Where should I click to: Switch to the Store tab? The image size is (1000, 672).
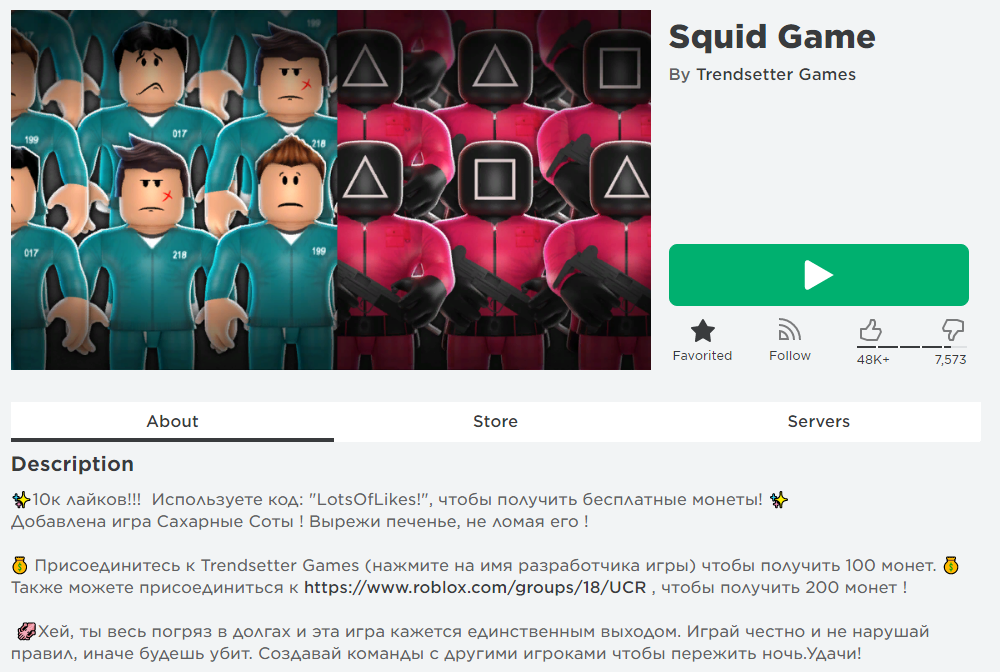[496, 421]
